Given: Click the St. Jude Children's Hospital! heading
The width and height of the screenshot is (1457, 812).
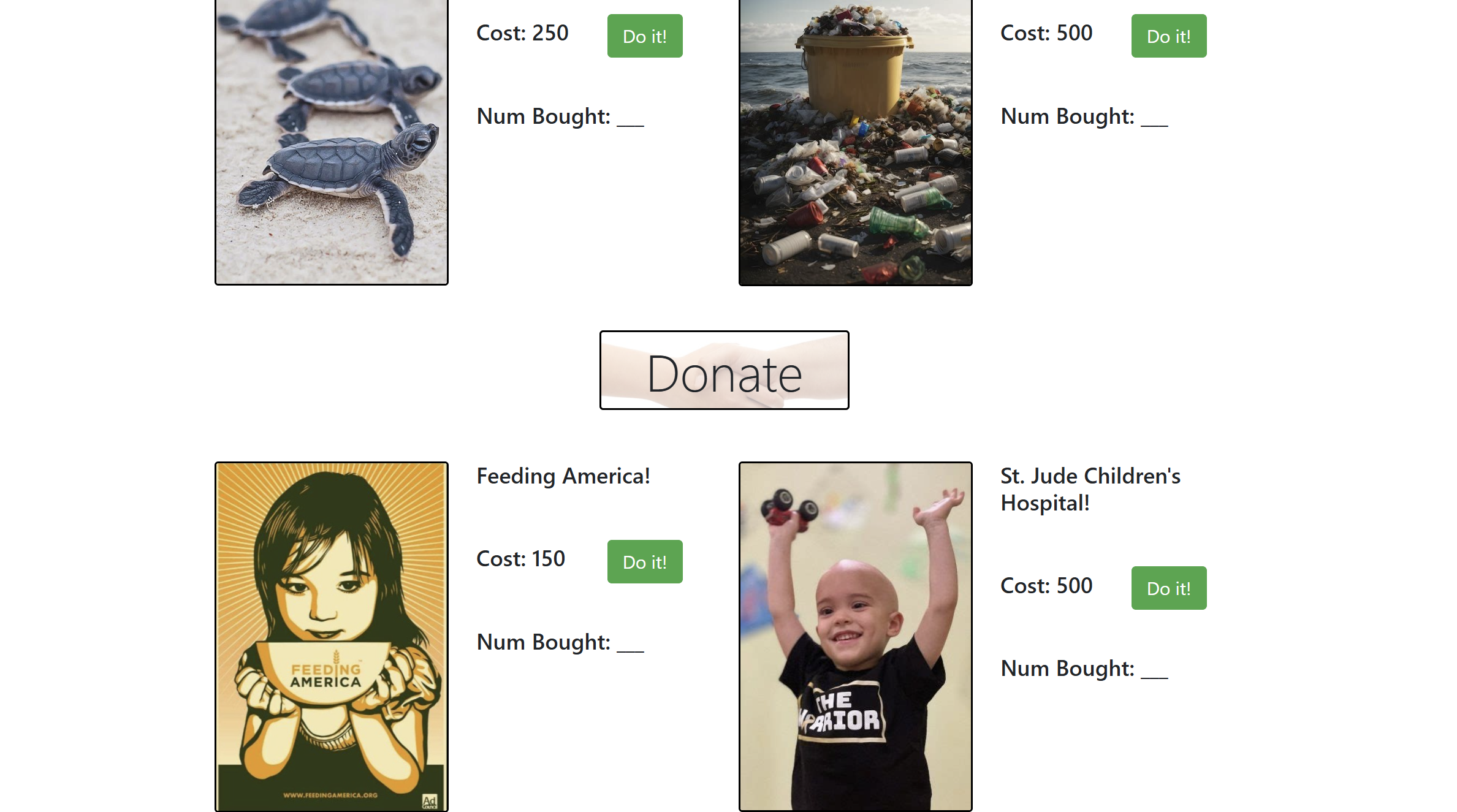Looking at the screenshot, I should (1090, 489).
